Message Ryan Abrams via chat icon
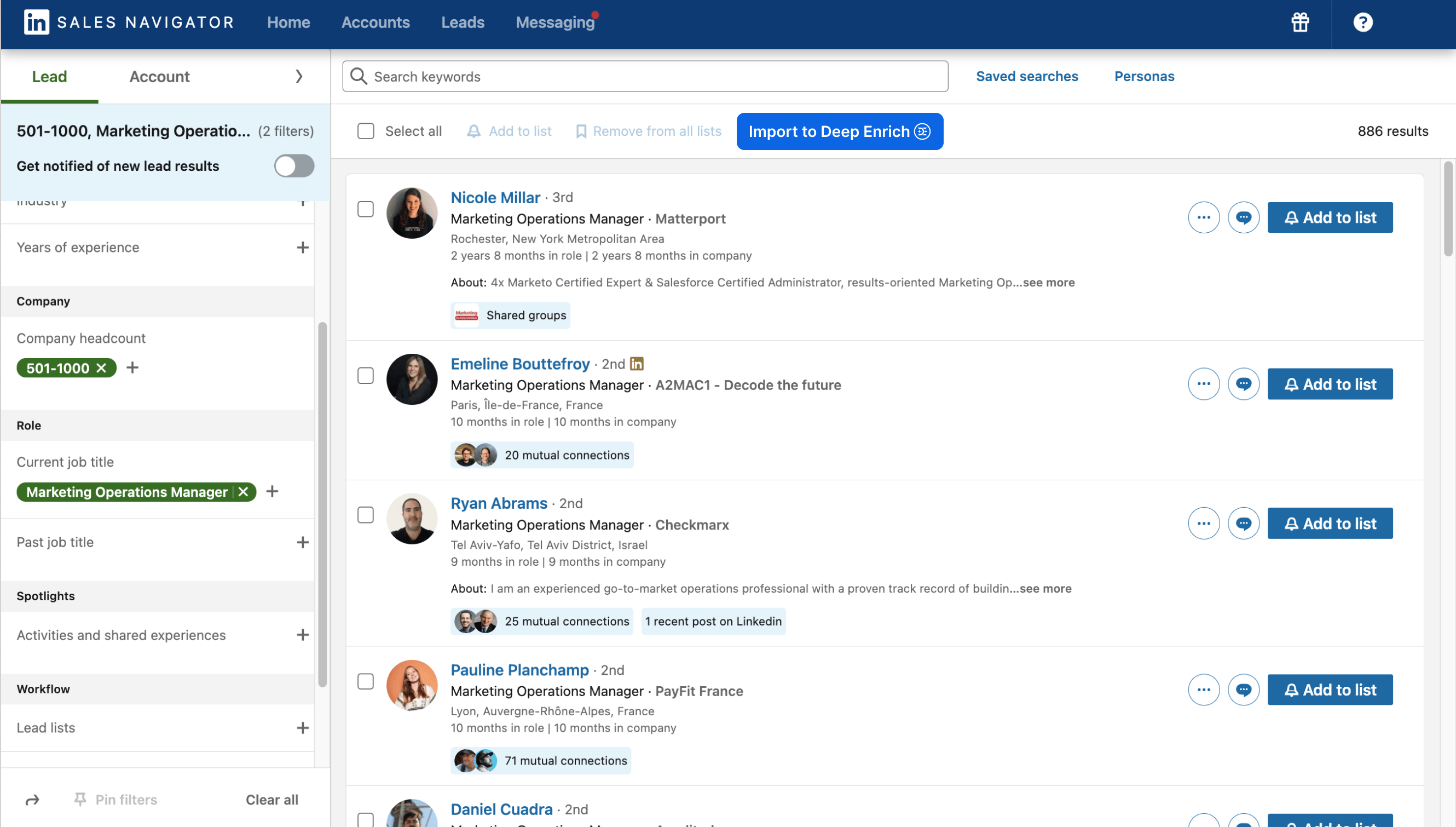This screenshot has height=827, width=1456. point(1243,523)
